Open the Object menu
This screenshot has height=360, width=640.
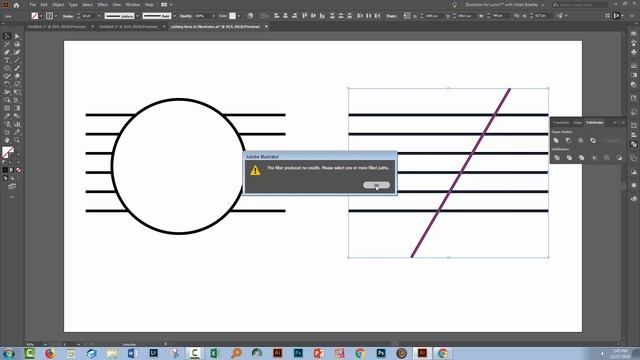tap(58, 5)
